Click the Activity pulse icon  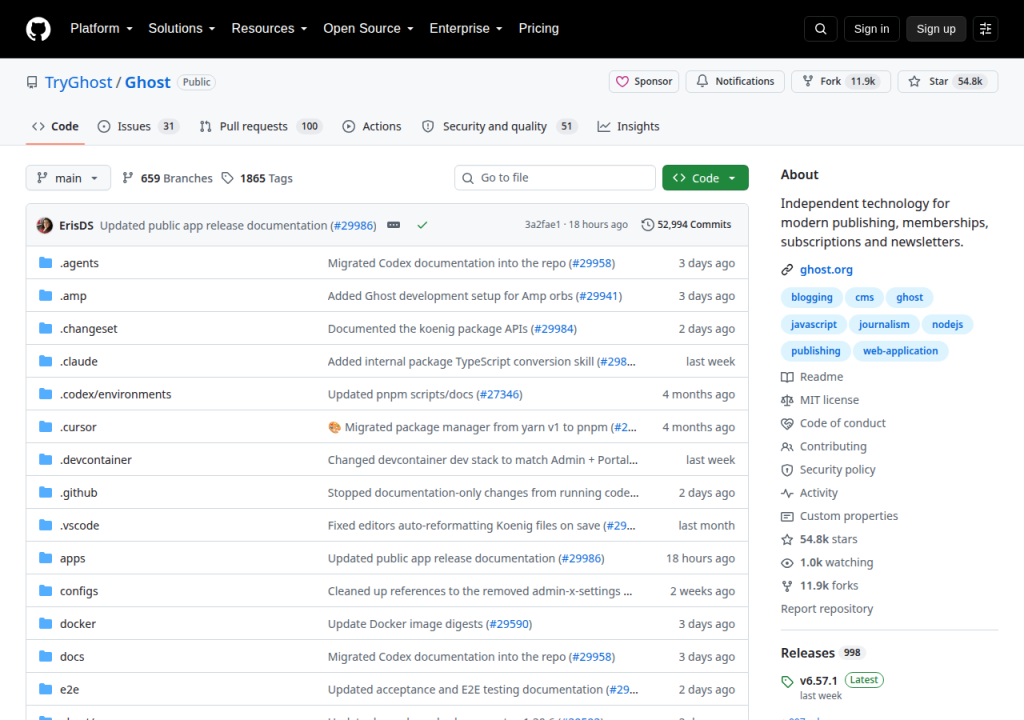pos(787,493)
